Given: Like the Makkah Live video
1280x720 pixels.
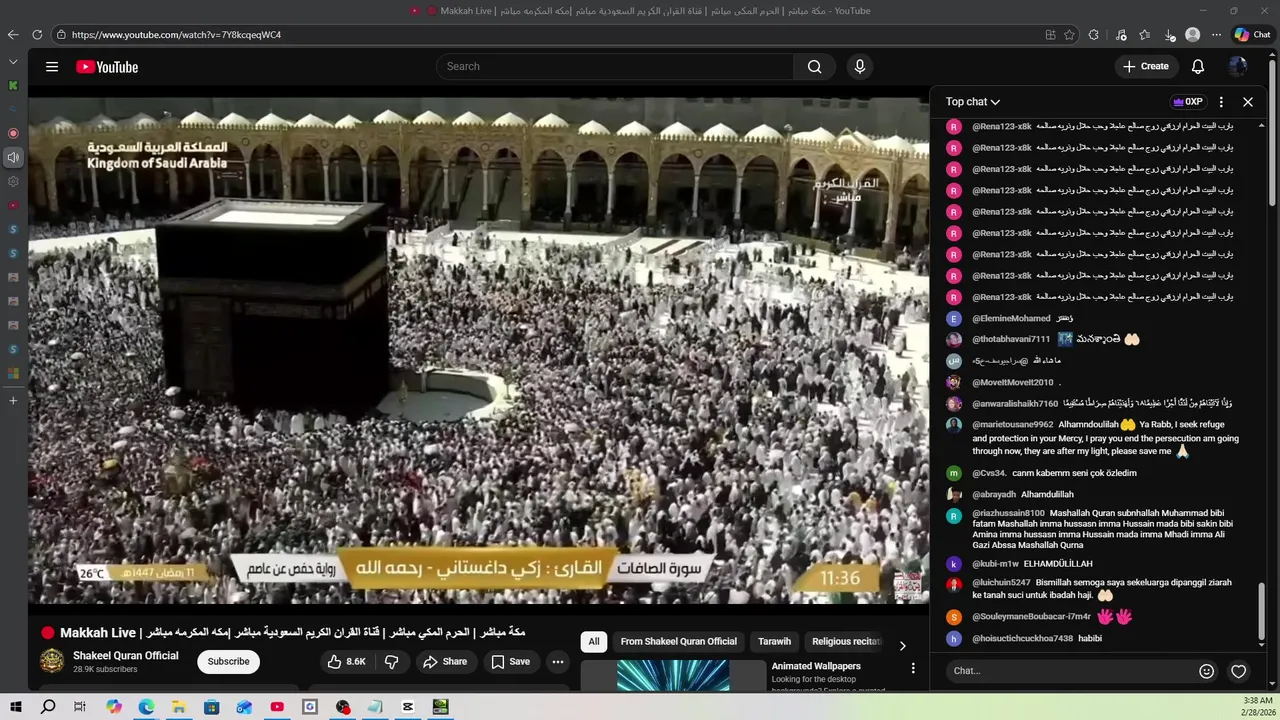Looking at the screenshot, I should (346, 661).
